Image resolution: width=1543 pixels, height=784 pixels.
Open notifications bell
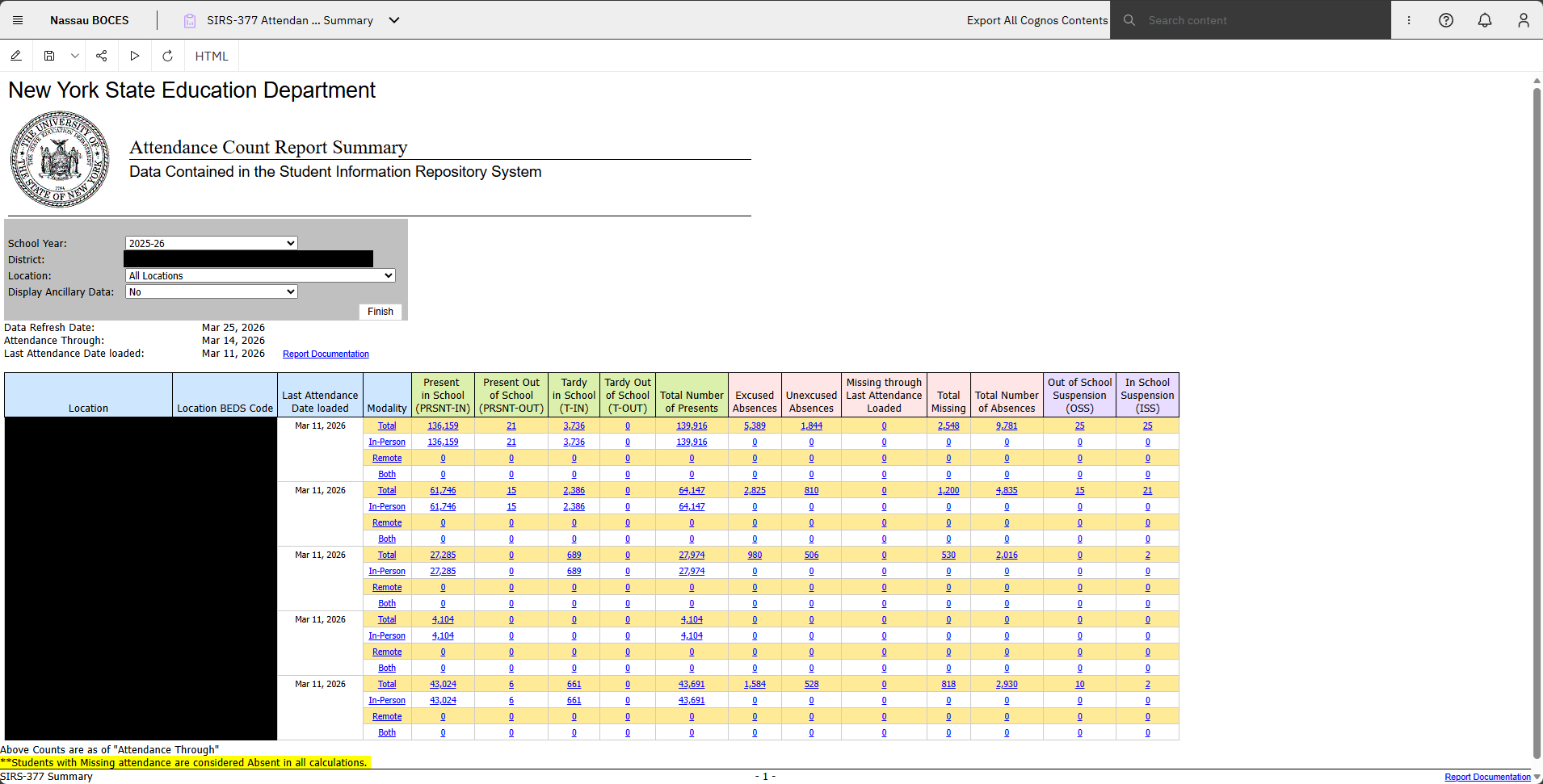1485,20
